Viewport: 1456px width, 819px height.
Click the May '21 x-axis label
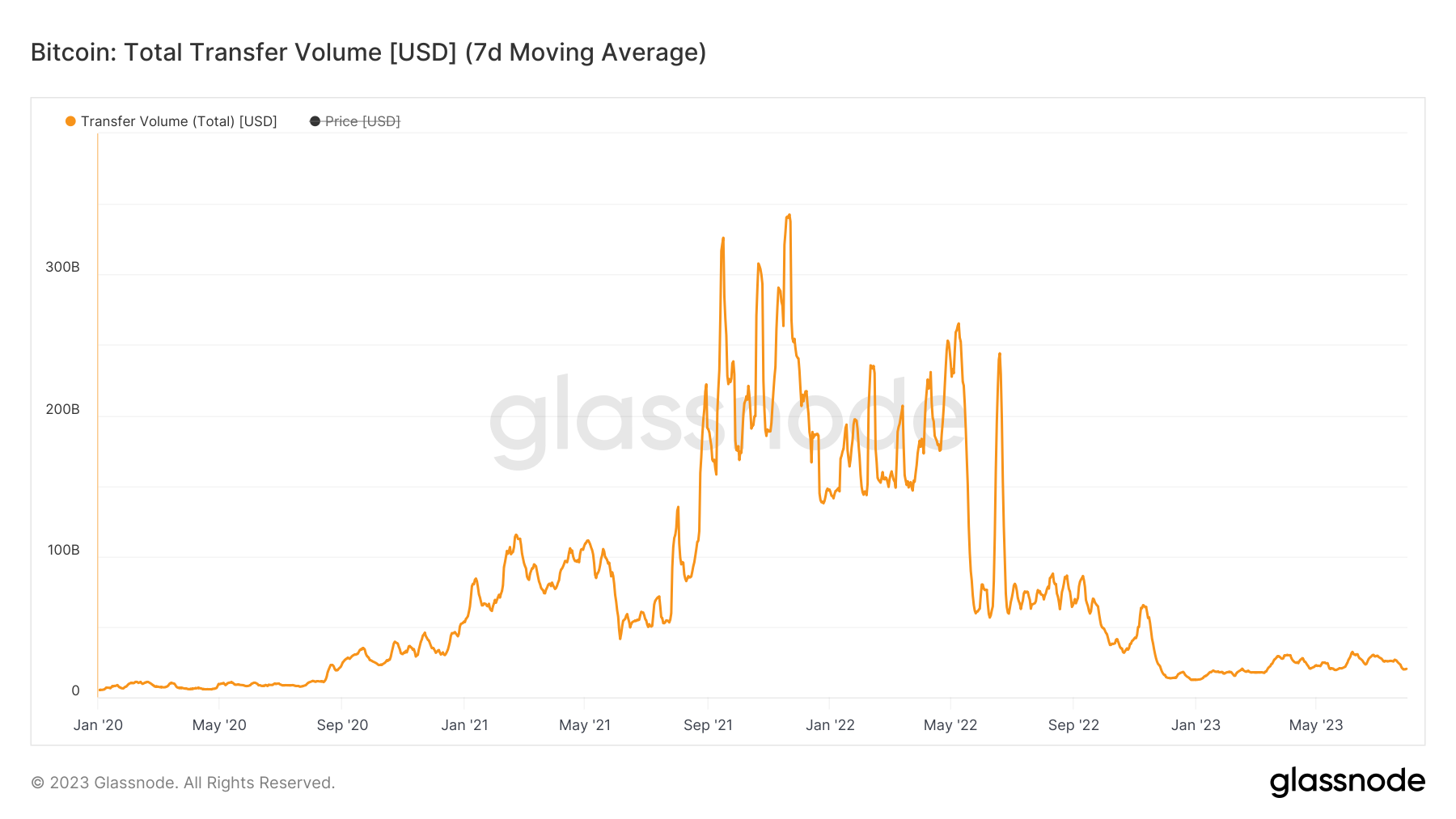tap(585, 725)
